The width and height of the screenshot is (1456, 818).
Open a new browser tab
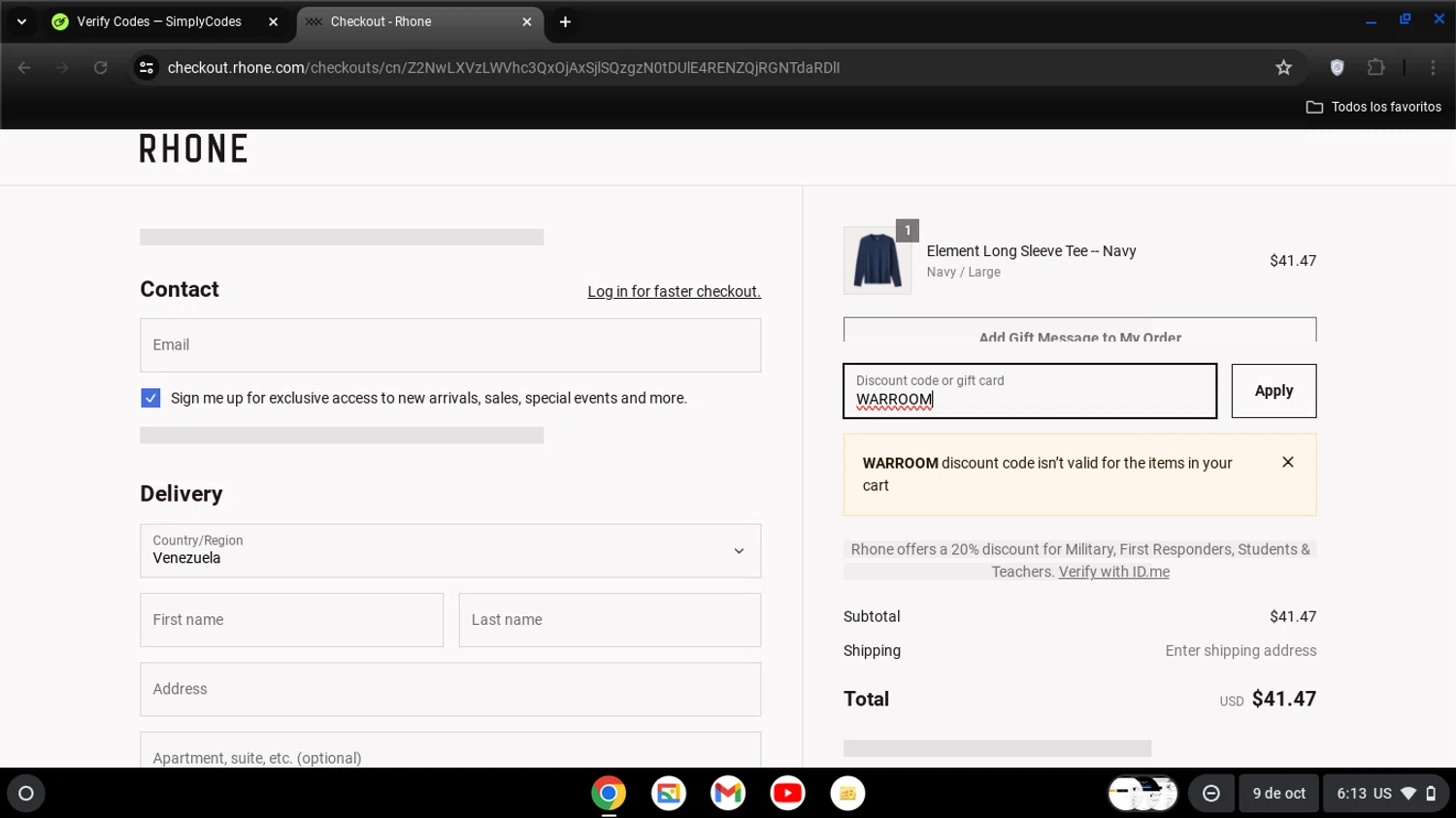(565, 21)
